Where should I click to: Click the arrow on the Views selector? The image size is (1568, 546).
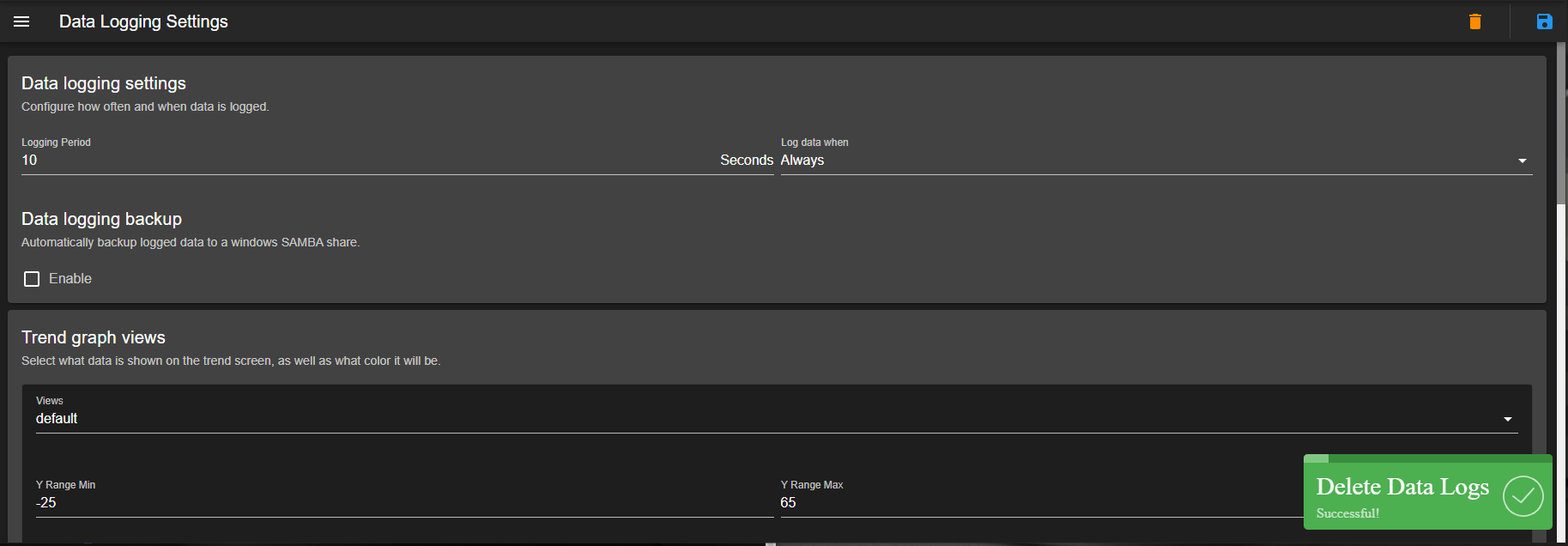[x=1508, y=419]
